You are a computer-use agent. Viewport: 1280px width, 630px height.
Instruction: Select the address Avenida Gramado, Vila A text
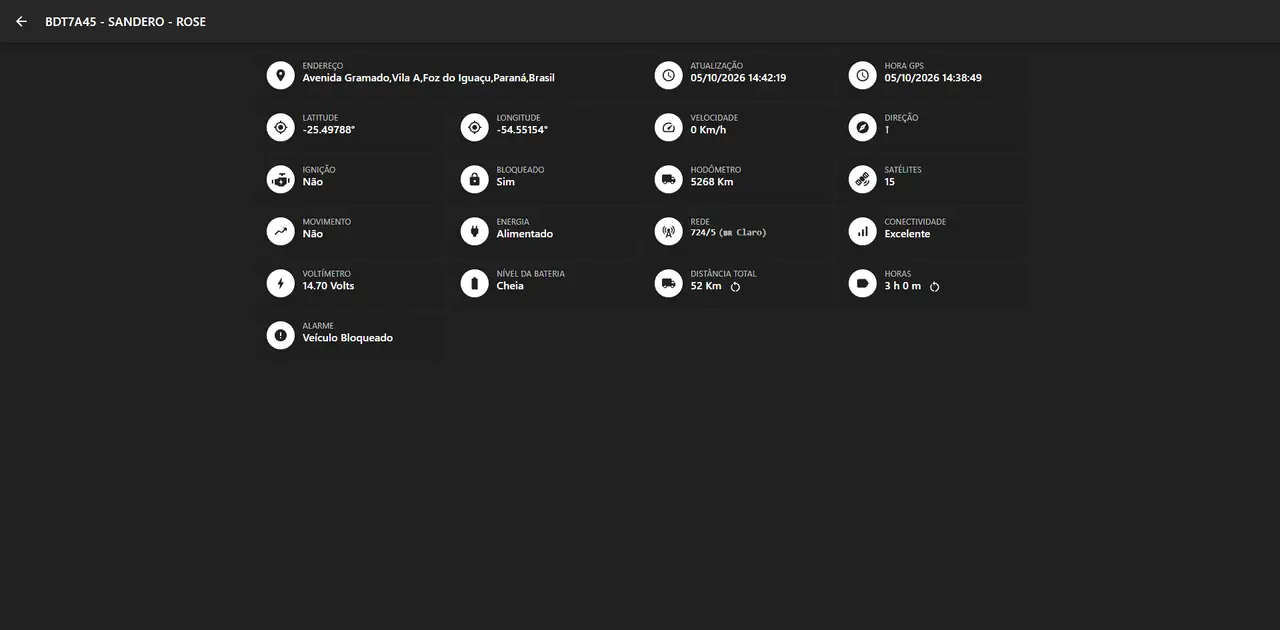click(428, 78)
